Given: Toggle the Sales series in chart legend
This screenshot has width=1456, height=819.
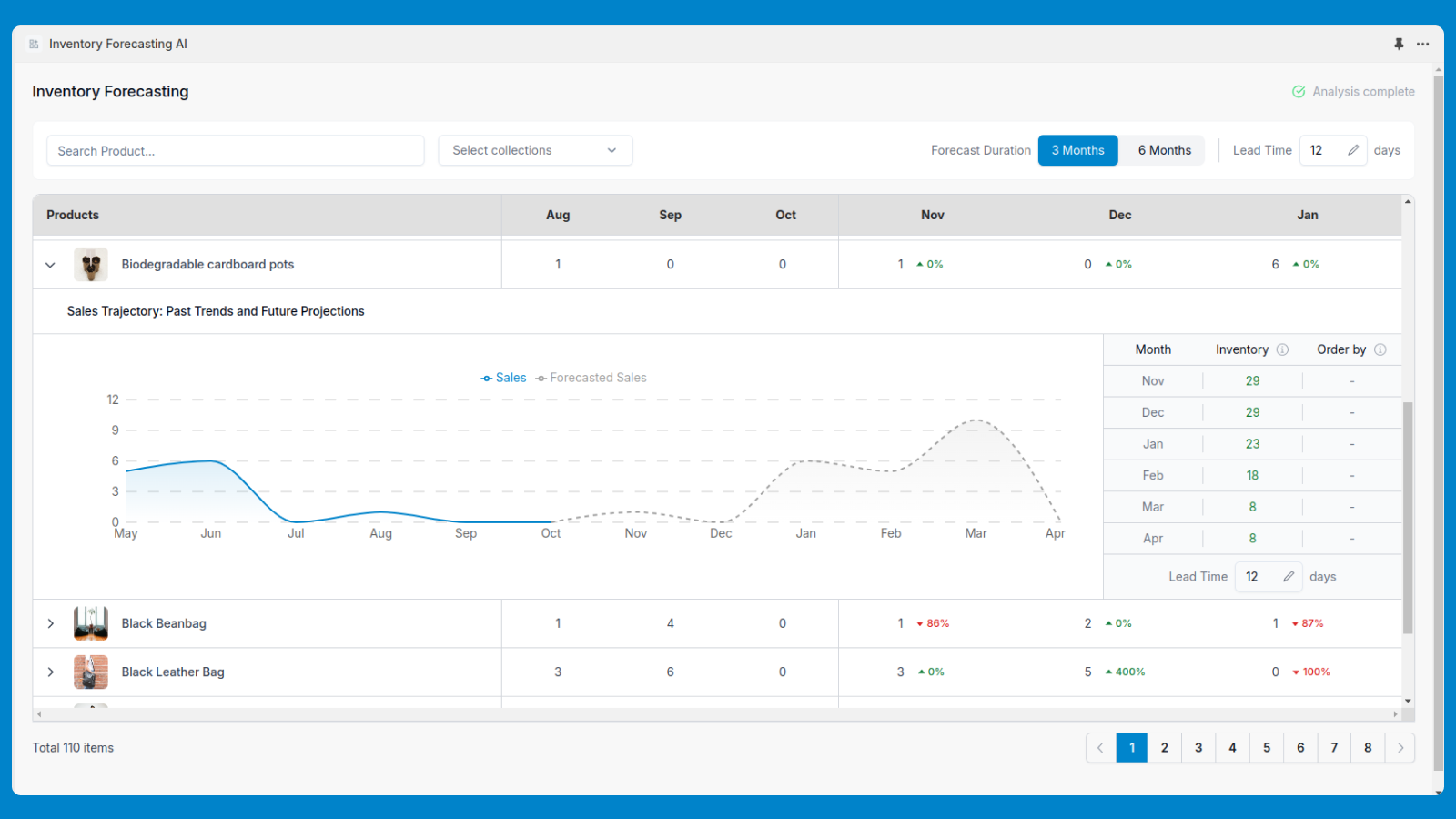Looking at the screenshot, I should point(503,378).
